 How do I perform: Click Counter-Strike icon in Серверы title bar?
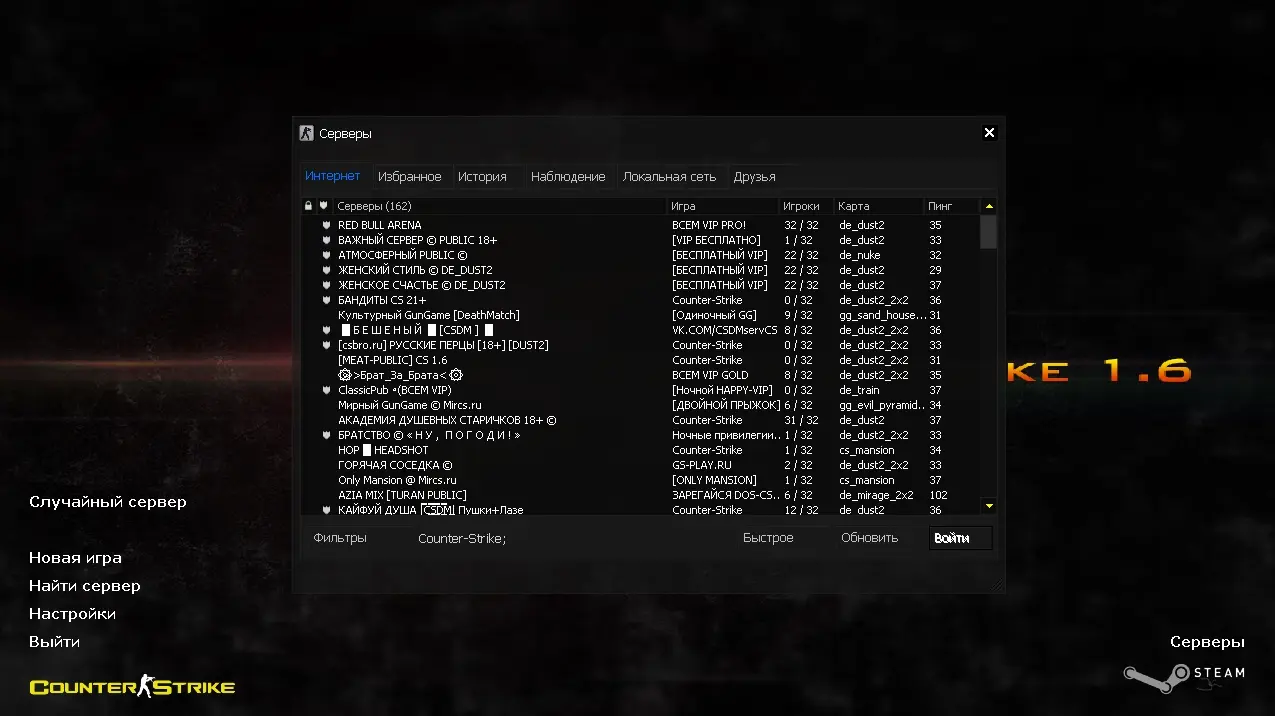[x=307, y=133]
